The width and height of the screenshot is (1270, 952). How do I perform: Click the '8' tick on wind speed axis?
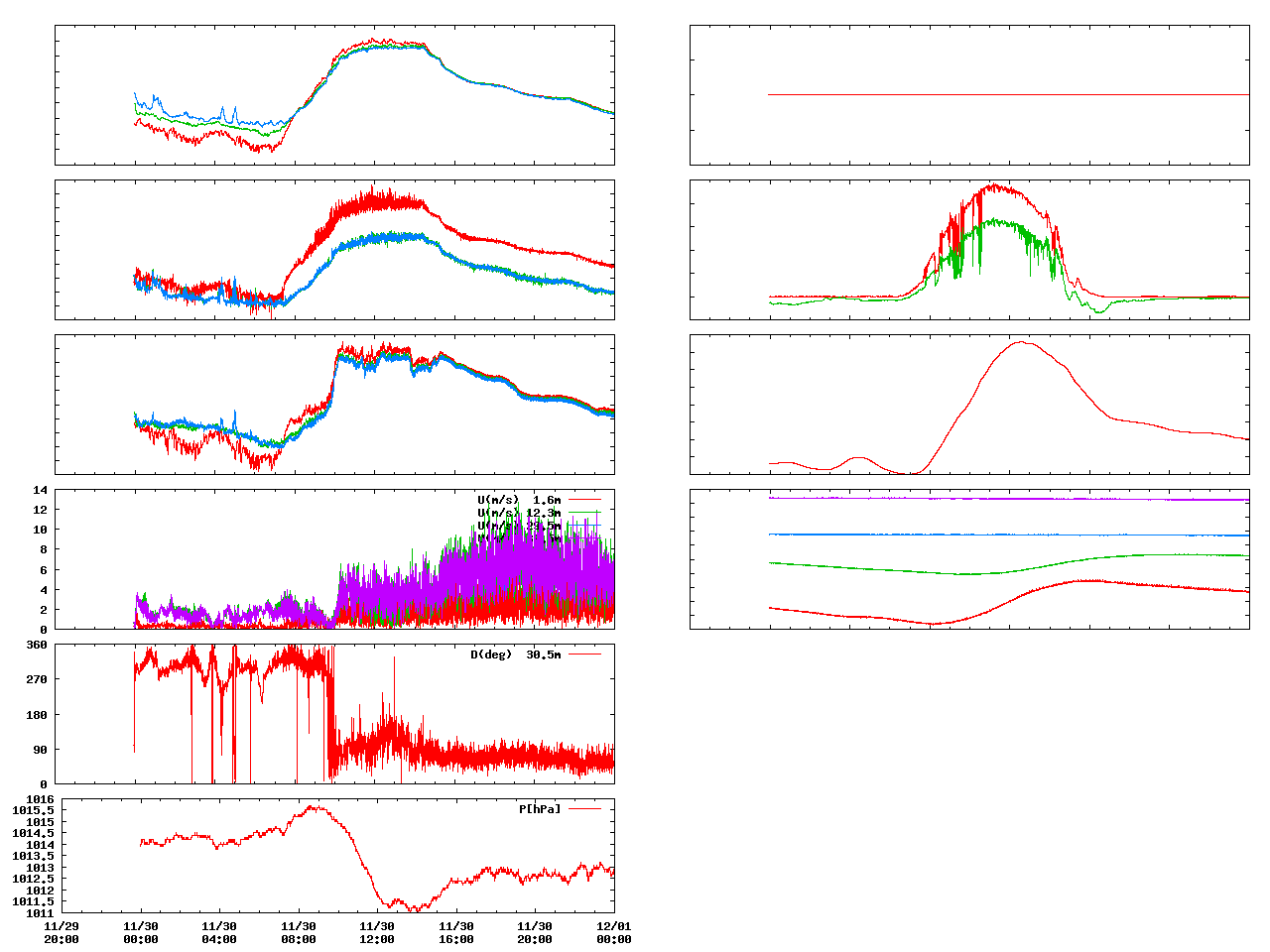(44, 549)
